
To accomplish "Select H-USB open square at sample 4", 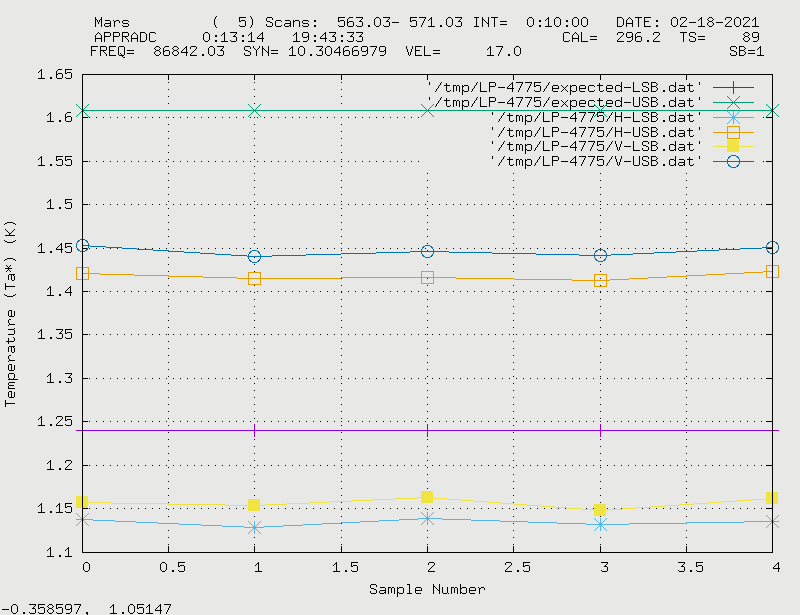I will 772,272.
